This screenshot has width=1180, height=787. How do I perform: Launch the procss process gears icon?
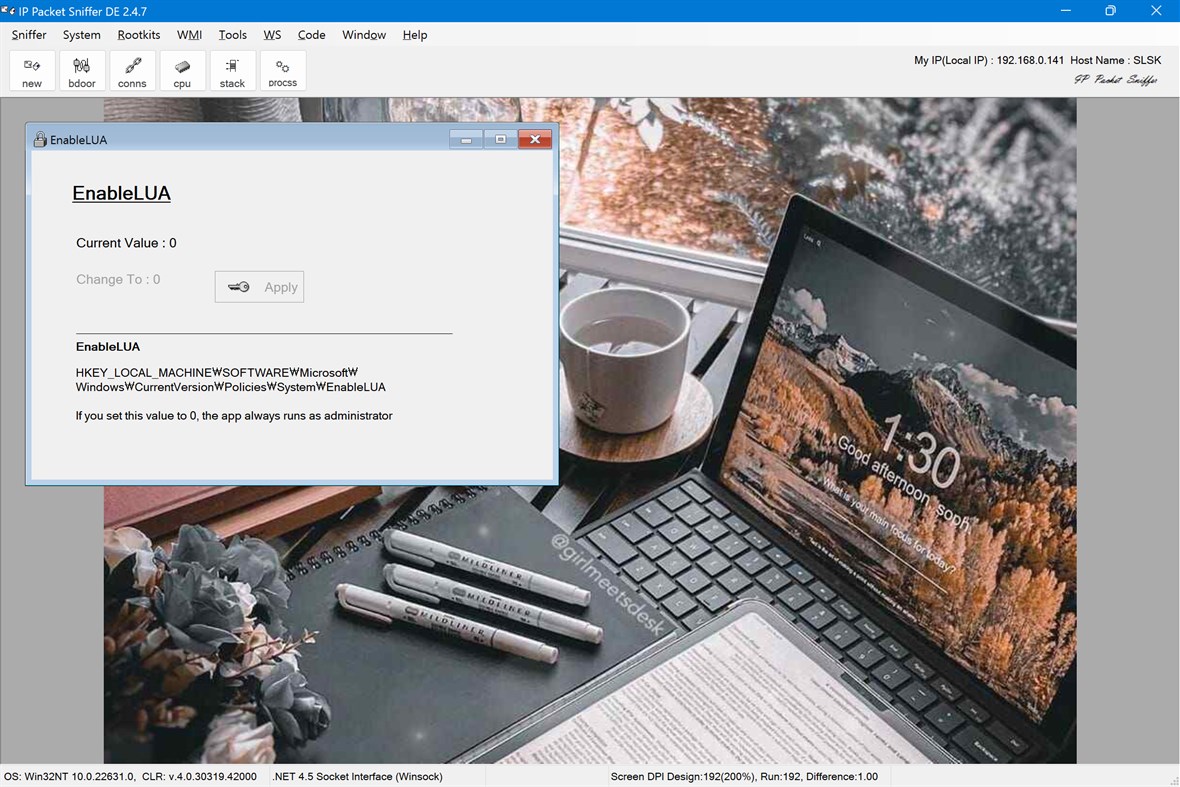click(x=282, y=69)
